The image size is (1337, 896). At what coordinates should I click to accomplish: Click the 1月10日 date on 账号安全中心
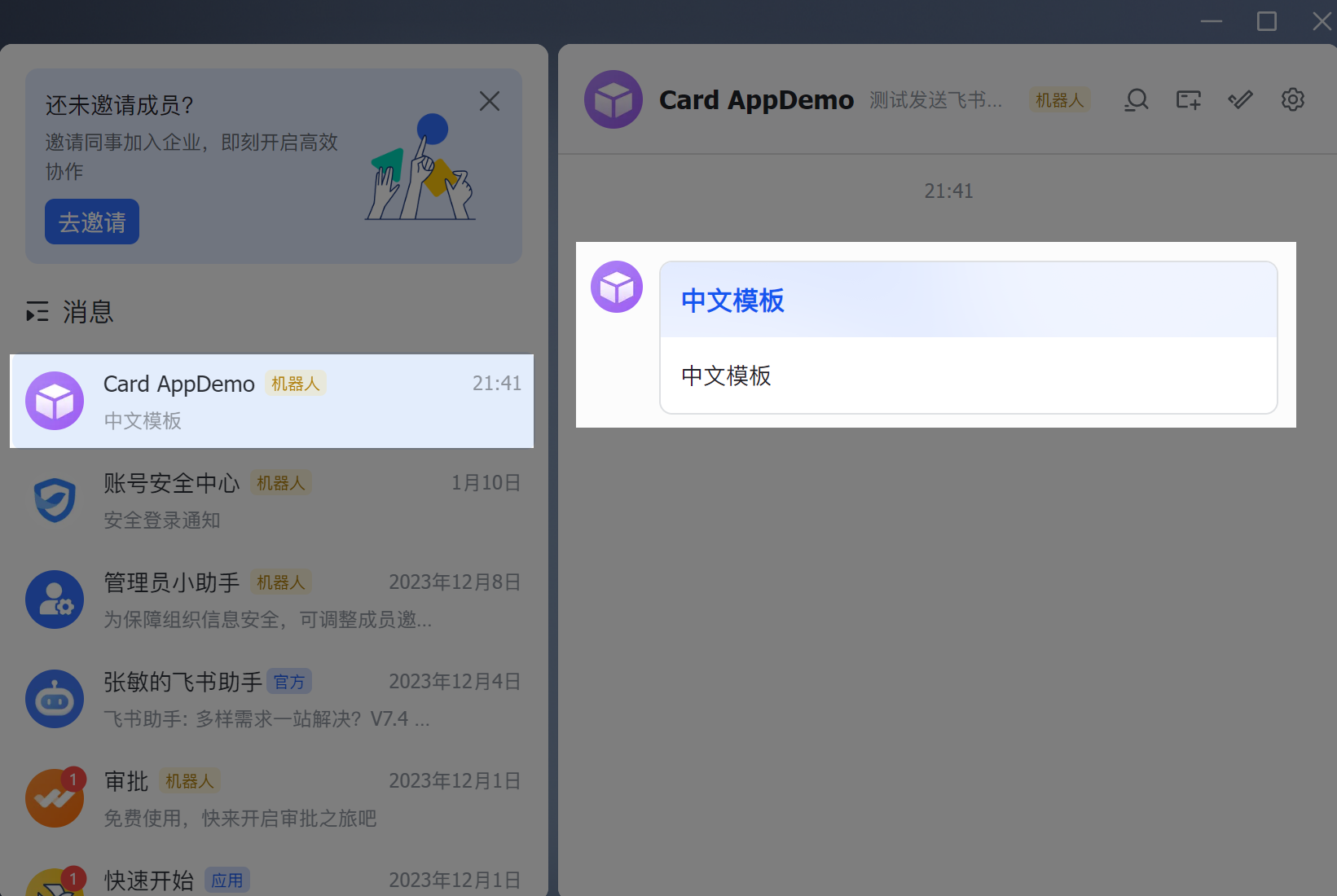pos(486,483)
